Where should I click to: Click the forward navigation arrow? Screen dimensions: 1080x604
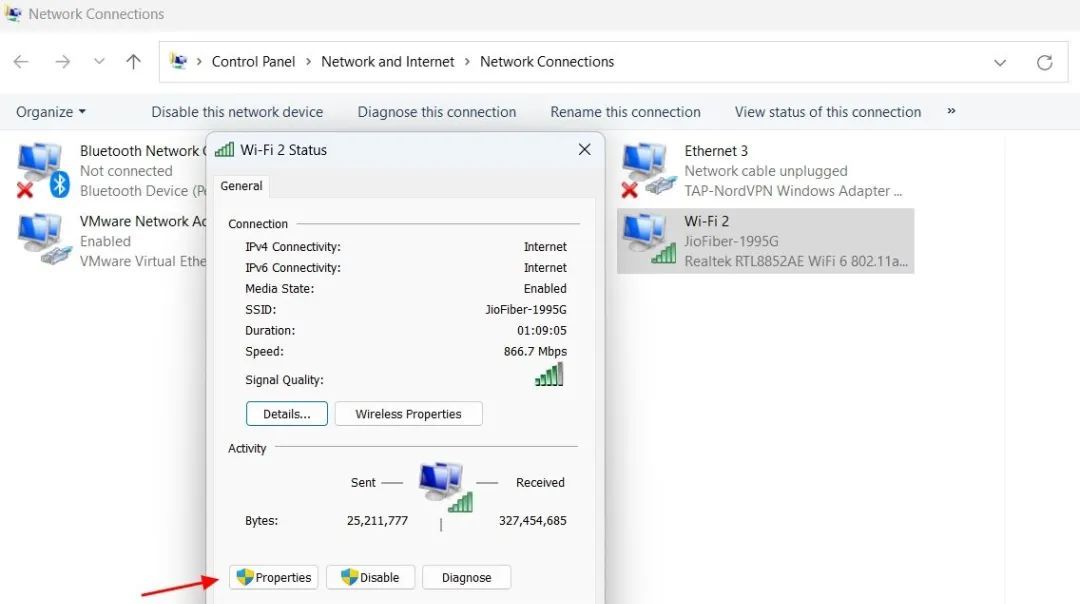62,61
